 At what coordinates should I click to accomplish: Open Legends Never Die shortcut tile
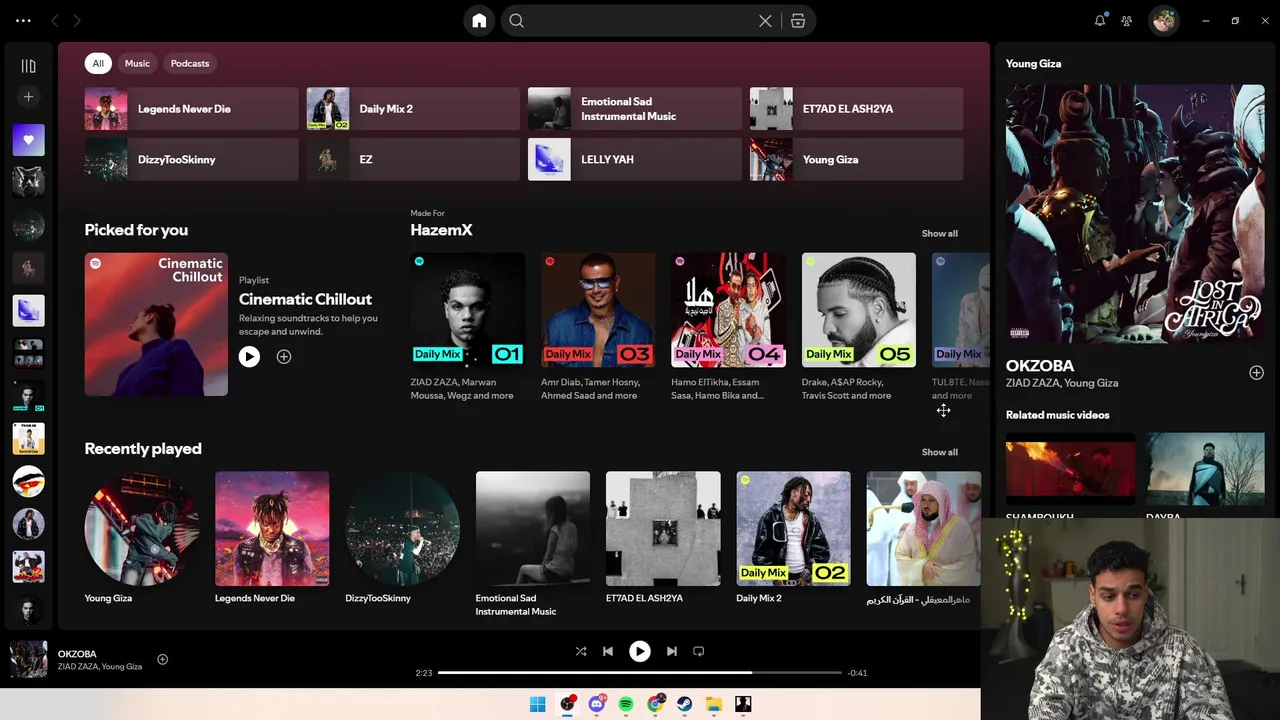(191, 109)
